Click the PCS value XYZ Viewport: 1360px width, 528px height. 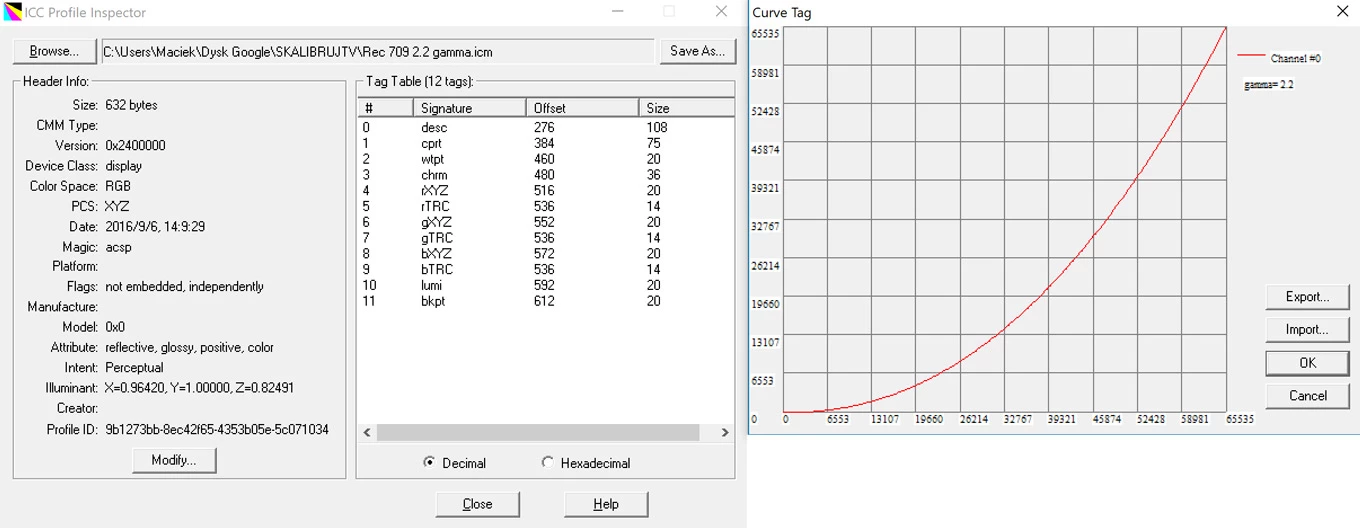tap(116, 206)
